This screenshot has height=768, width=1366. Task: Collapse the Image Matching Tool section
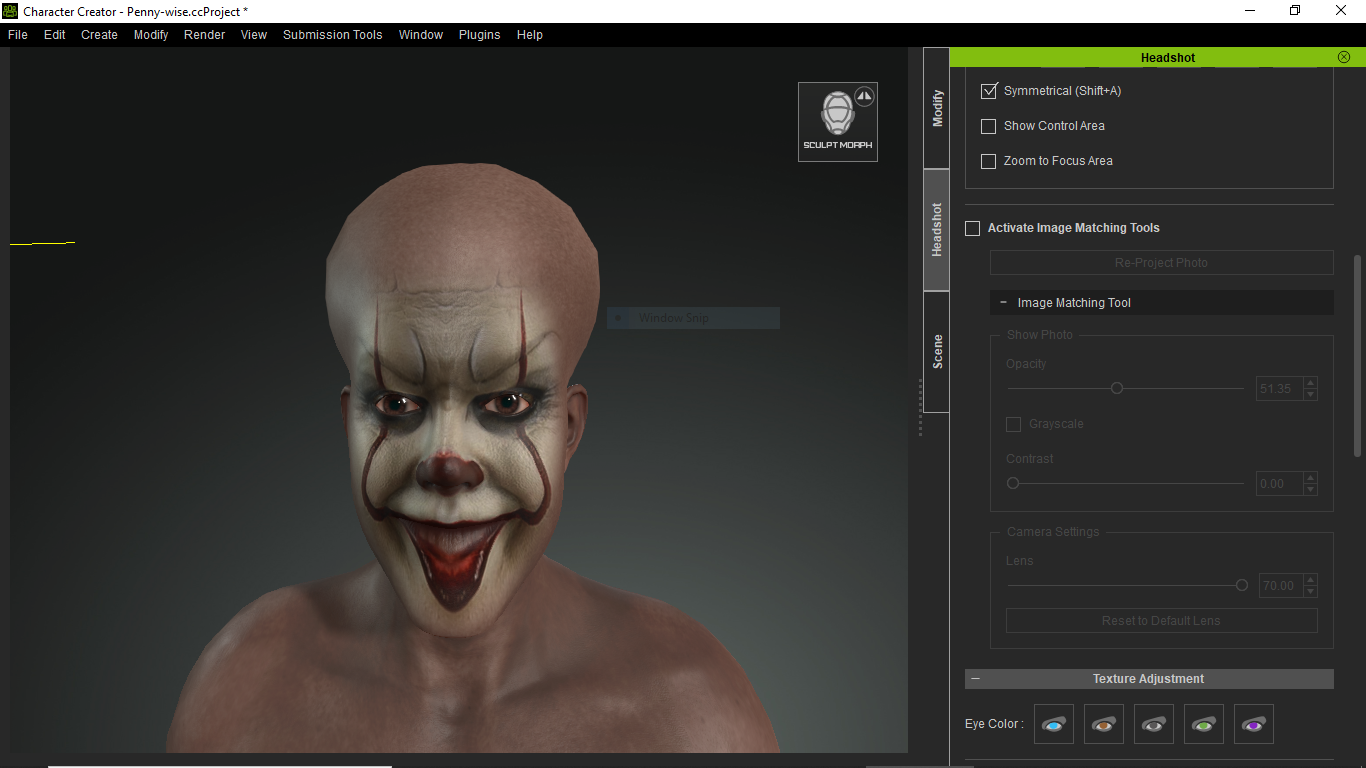point(1003,302)
